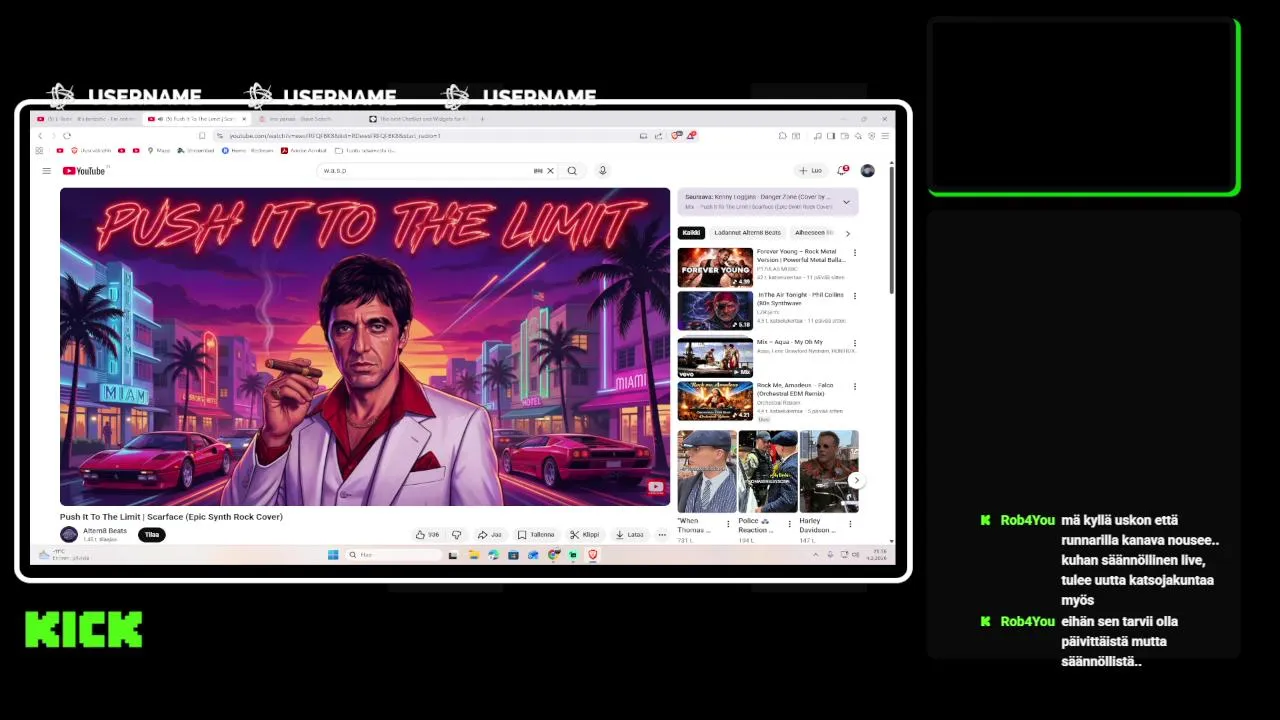
Task: Save the video with Tallenna button
Action: 536,535
